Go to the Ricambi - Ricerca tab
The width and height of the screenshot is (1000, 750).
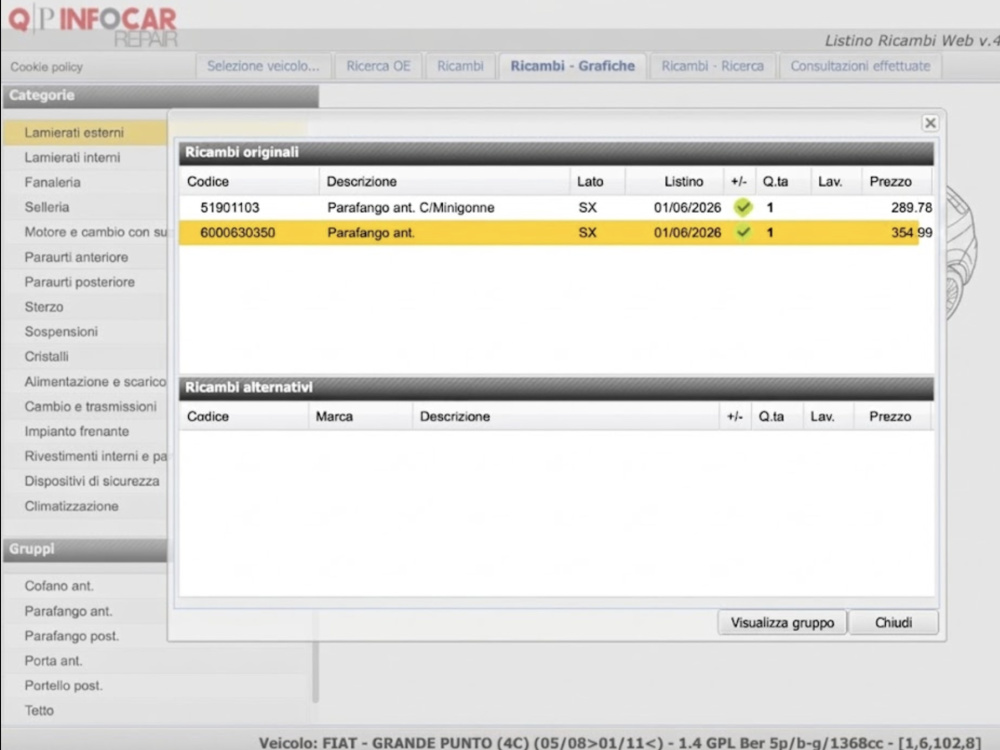(x=712, y=66)
